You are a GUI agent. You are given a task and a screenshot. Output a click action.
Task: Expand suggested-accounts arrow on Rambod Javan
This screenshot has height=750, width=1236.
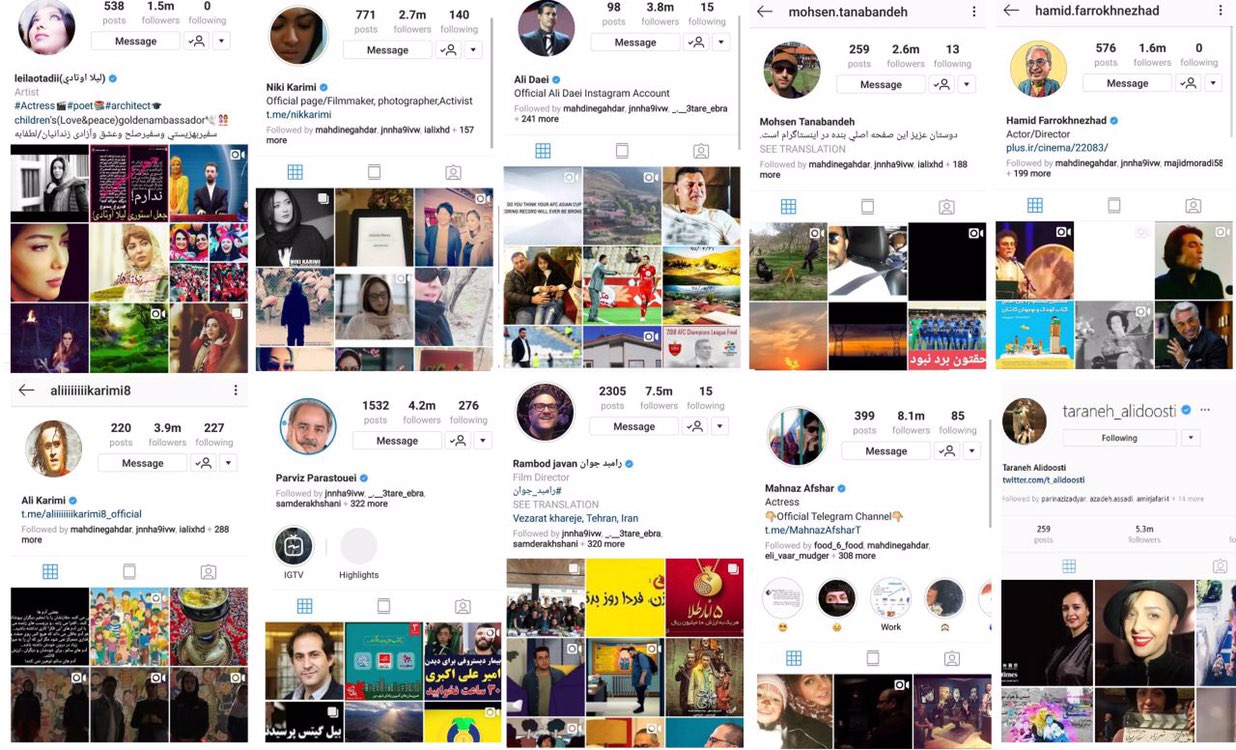coord(720,426)
